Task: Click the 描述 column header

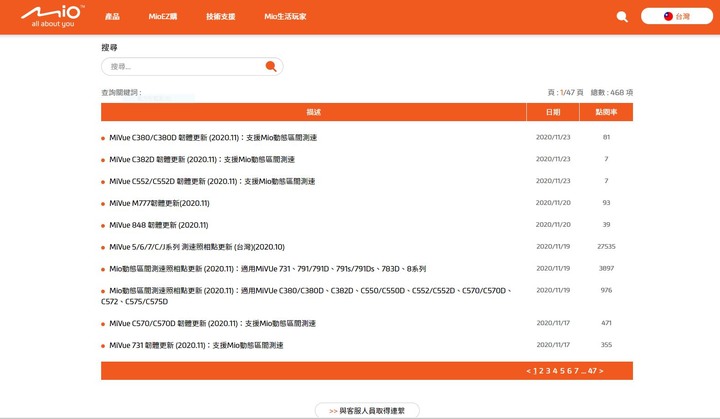Action: pyautogui.click(x=314, y=112)
